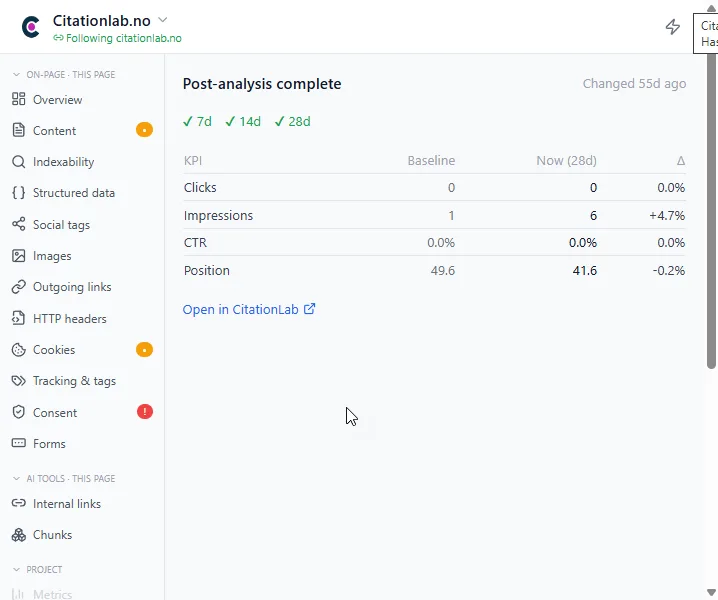
Task: Click the Baseline column header
Action: point(431,160)
